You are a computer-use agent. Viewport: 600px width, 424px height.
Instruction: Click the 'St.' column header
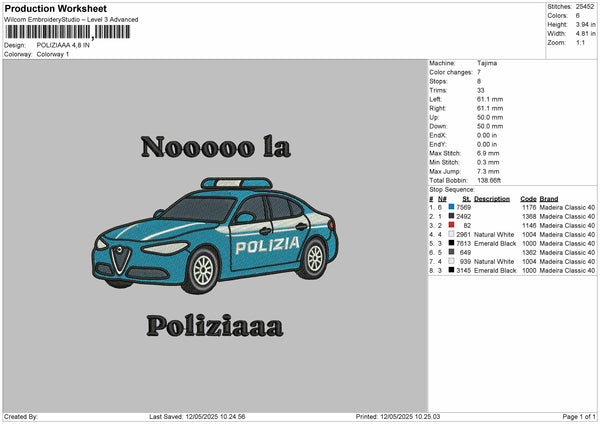(466, 199)
